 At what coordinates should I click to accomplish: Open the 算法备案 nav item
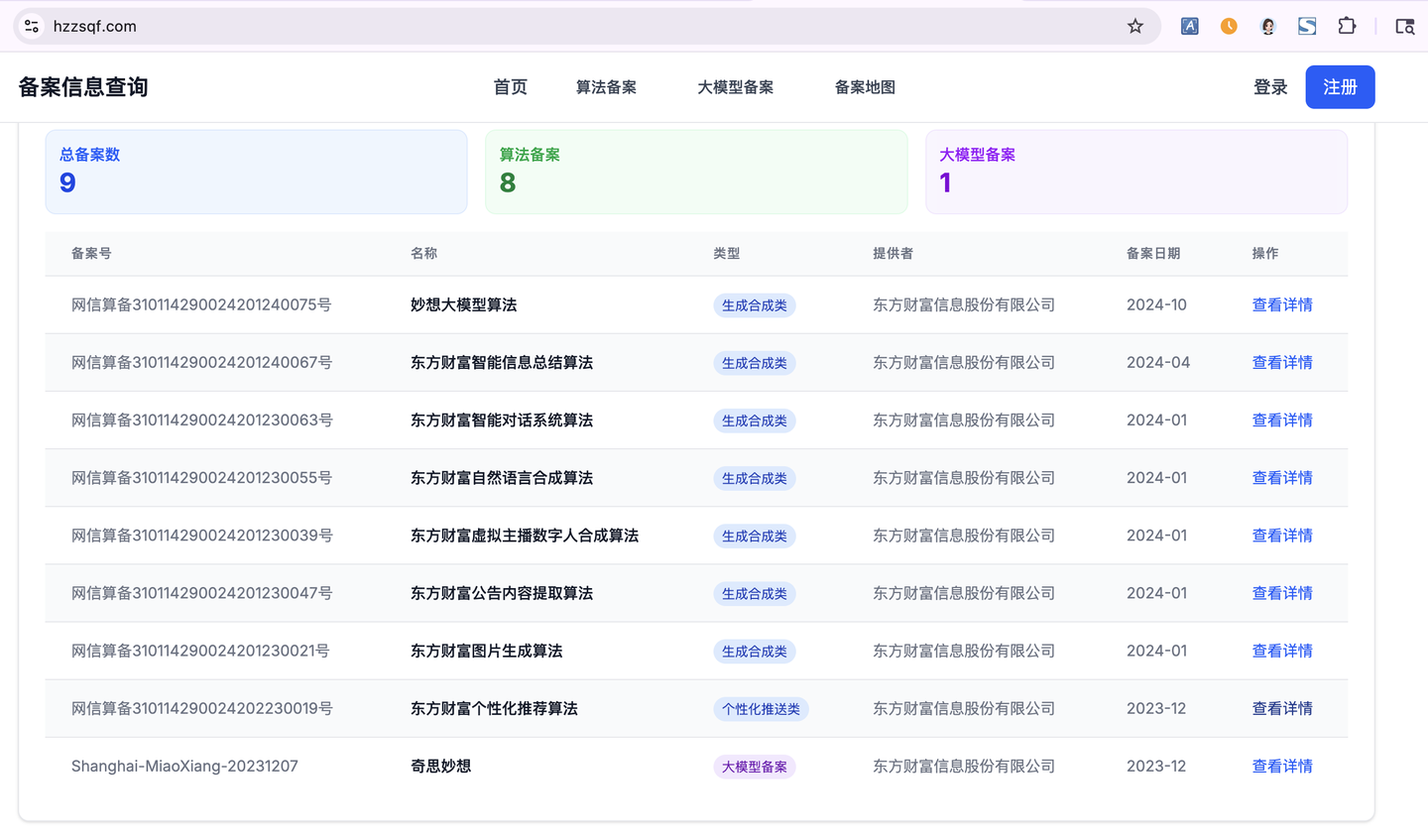pyautogui.click(x=606, y=87)
